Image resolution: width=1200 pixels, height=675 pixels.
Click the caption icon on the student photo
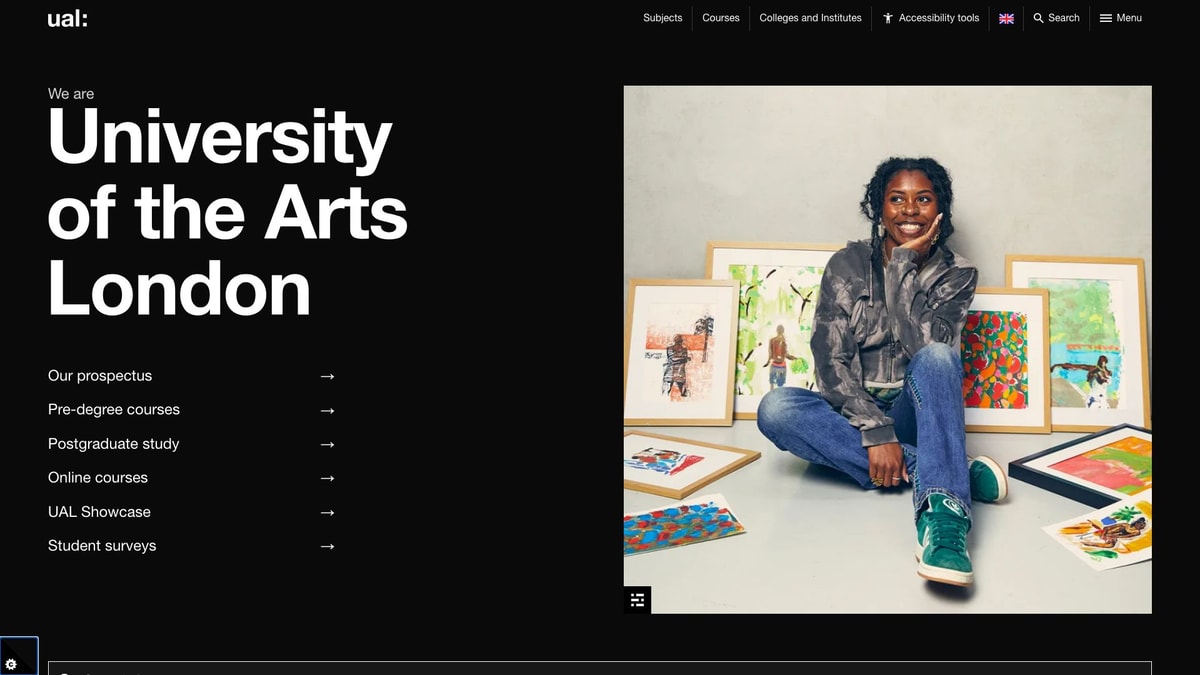click(x=637, y=600)
